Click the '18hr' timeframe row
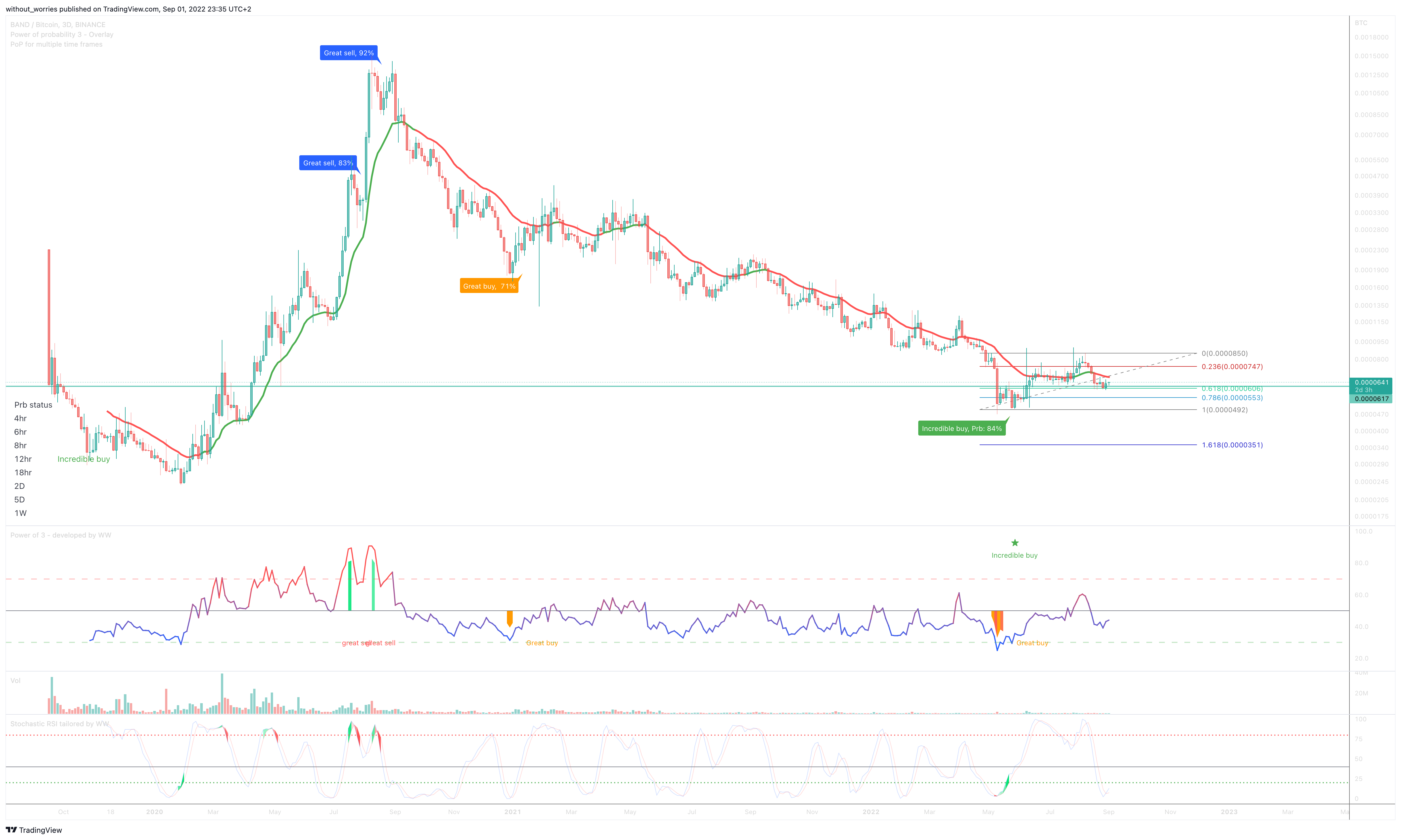This screenshot has height=840, width=1401. pyautogui.click(x=23, y=473)
